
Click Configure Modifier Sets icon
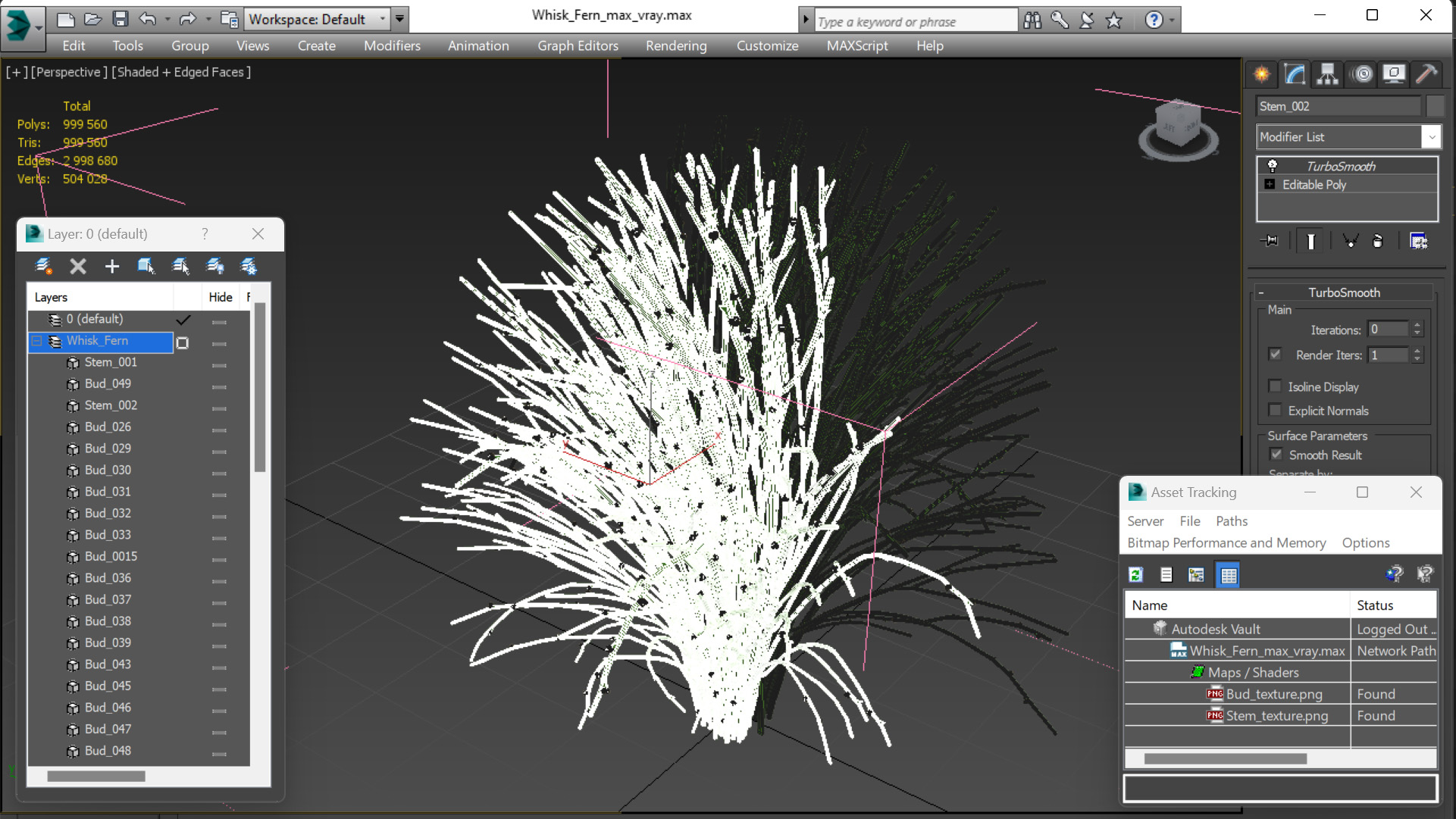point(1419,241)
